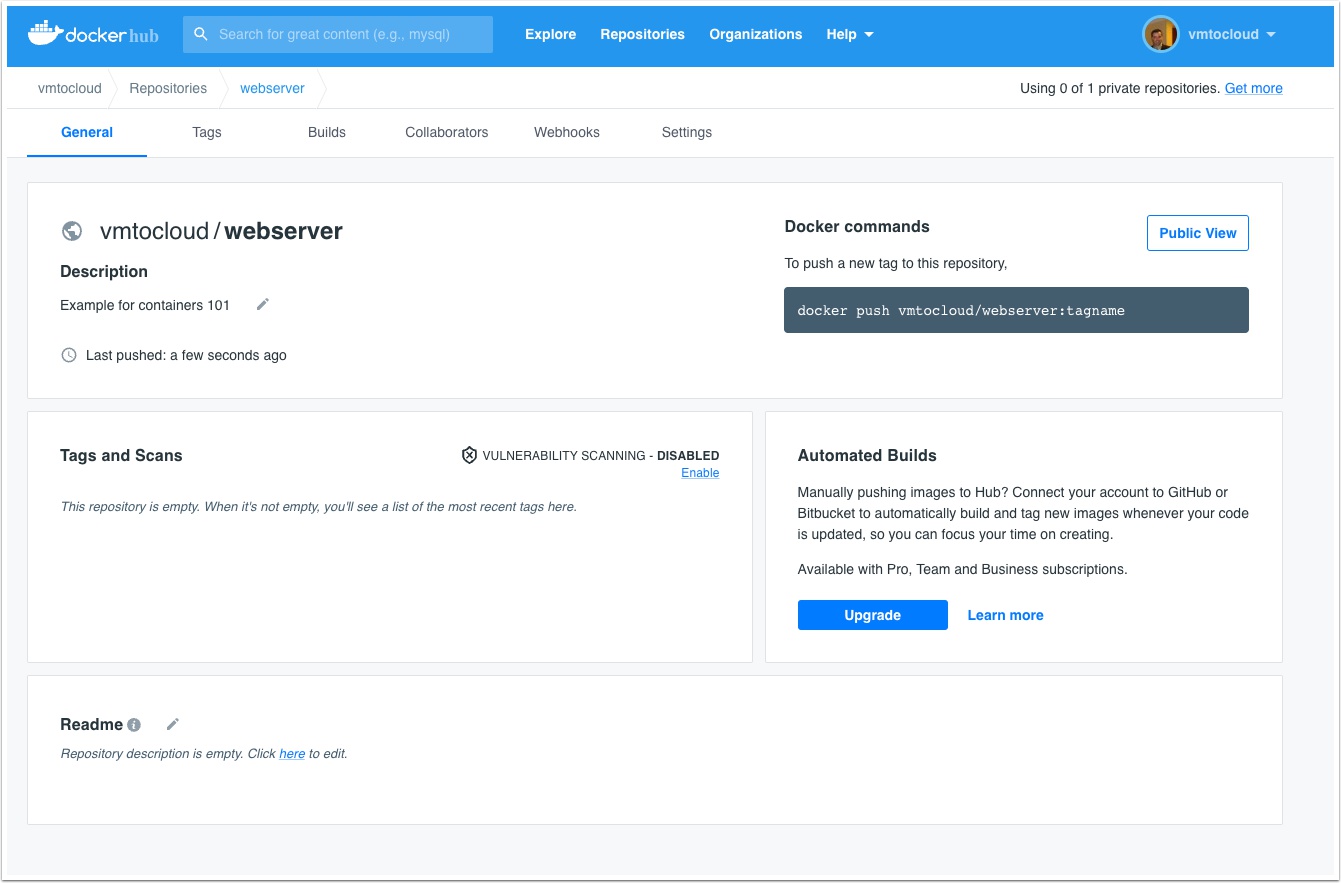Image resolution: width=1341 pixels, height=883 pixels.
Task: Open the Explore page
Action: click(x=551, y=34)
